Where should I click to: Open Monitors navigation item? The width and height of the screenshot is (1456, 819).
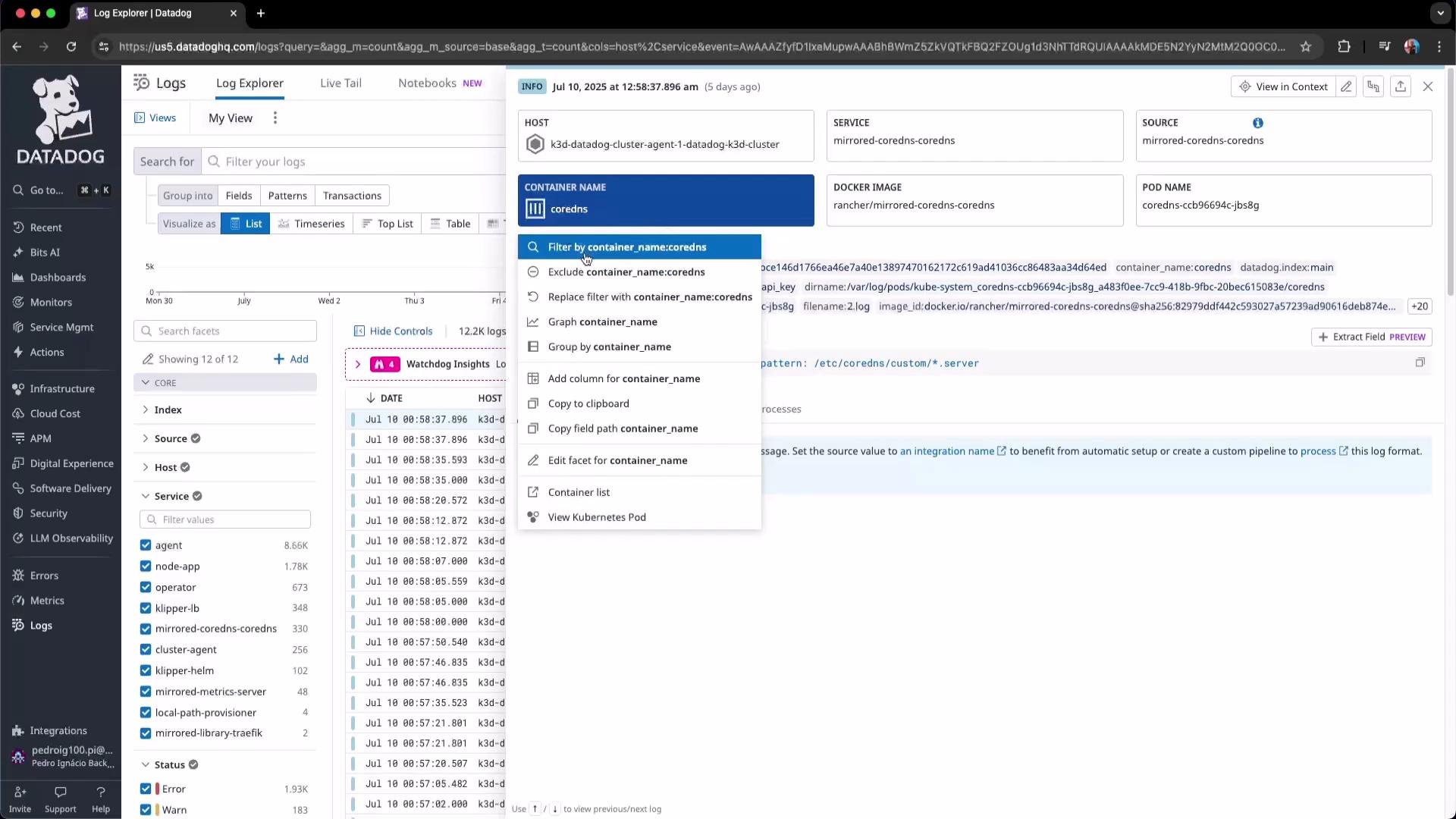[x=51, y=303]
